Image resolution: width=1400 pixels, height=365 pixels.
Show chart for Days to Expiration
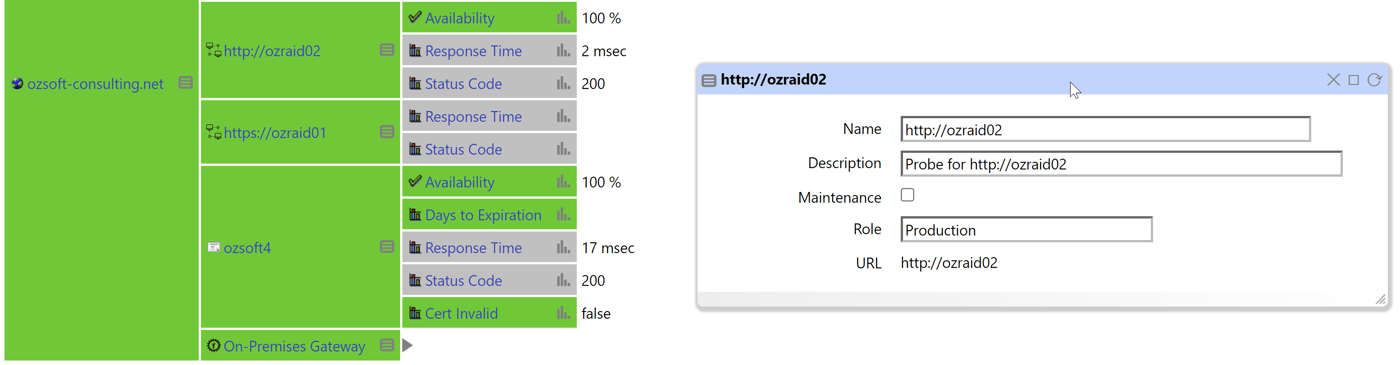(564, 214)
